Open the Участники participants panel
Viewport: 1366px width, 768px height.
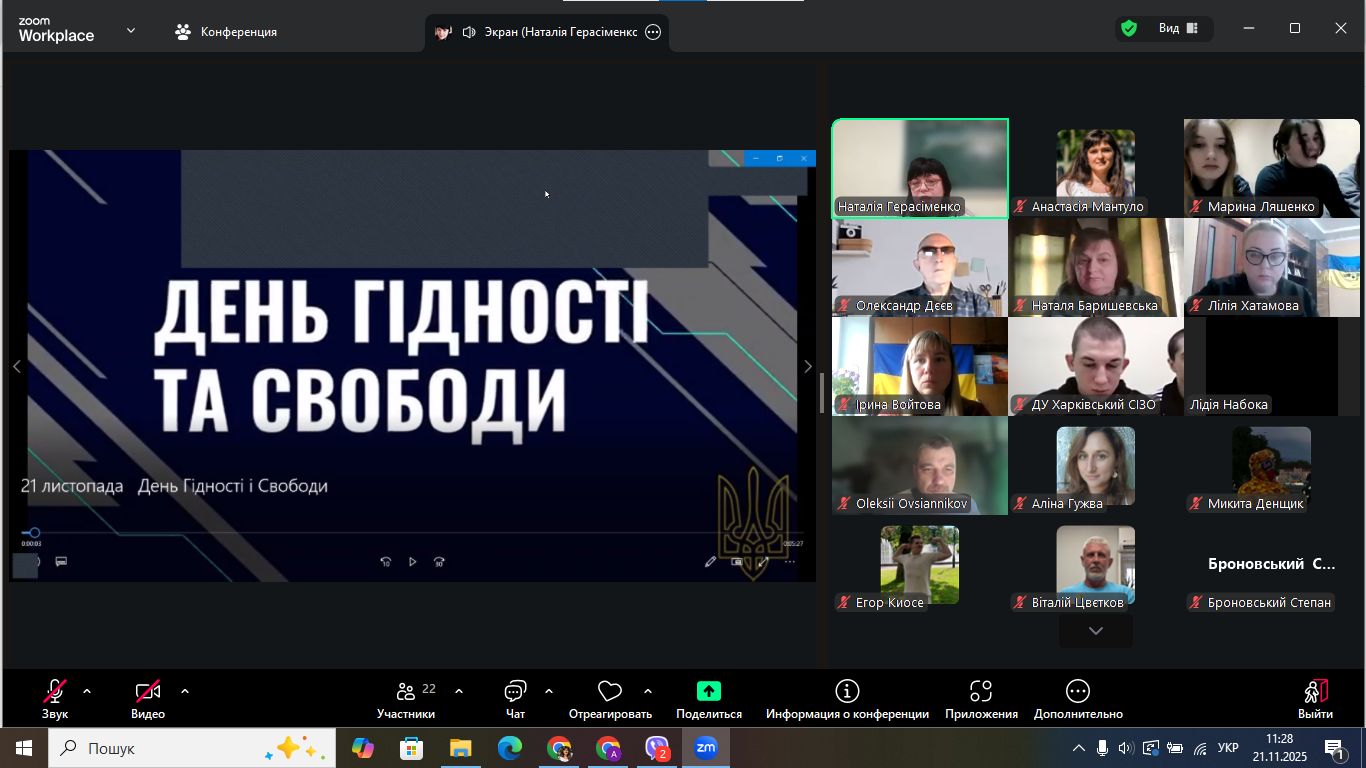406,698
